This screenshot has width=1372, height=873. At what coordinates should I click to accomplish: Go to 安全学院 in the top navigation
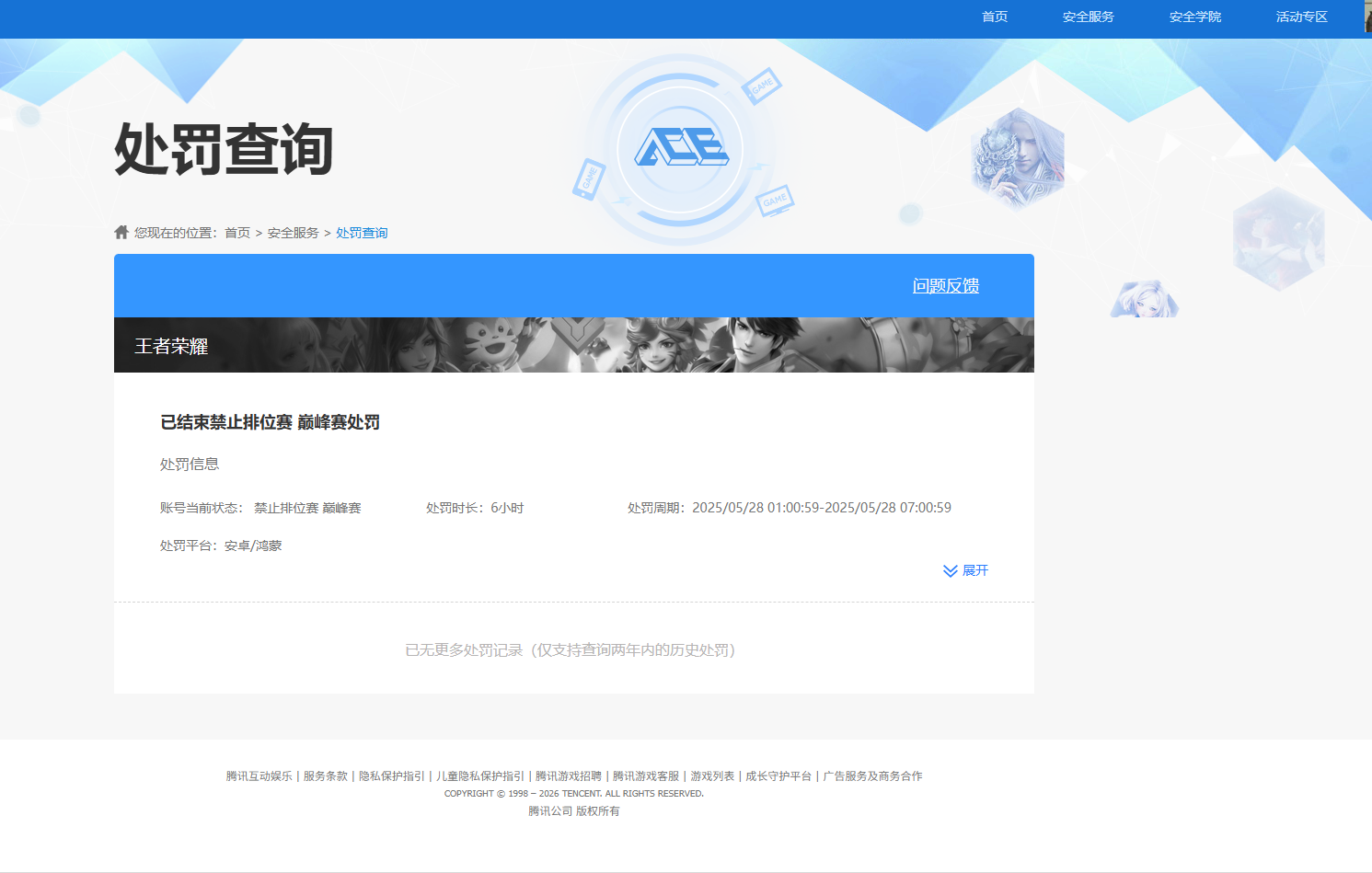(1194, 17)
